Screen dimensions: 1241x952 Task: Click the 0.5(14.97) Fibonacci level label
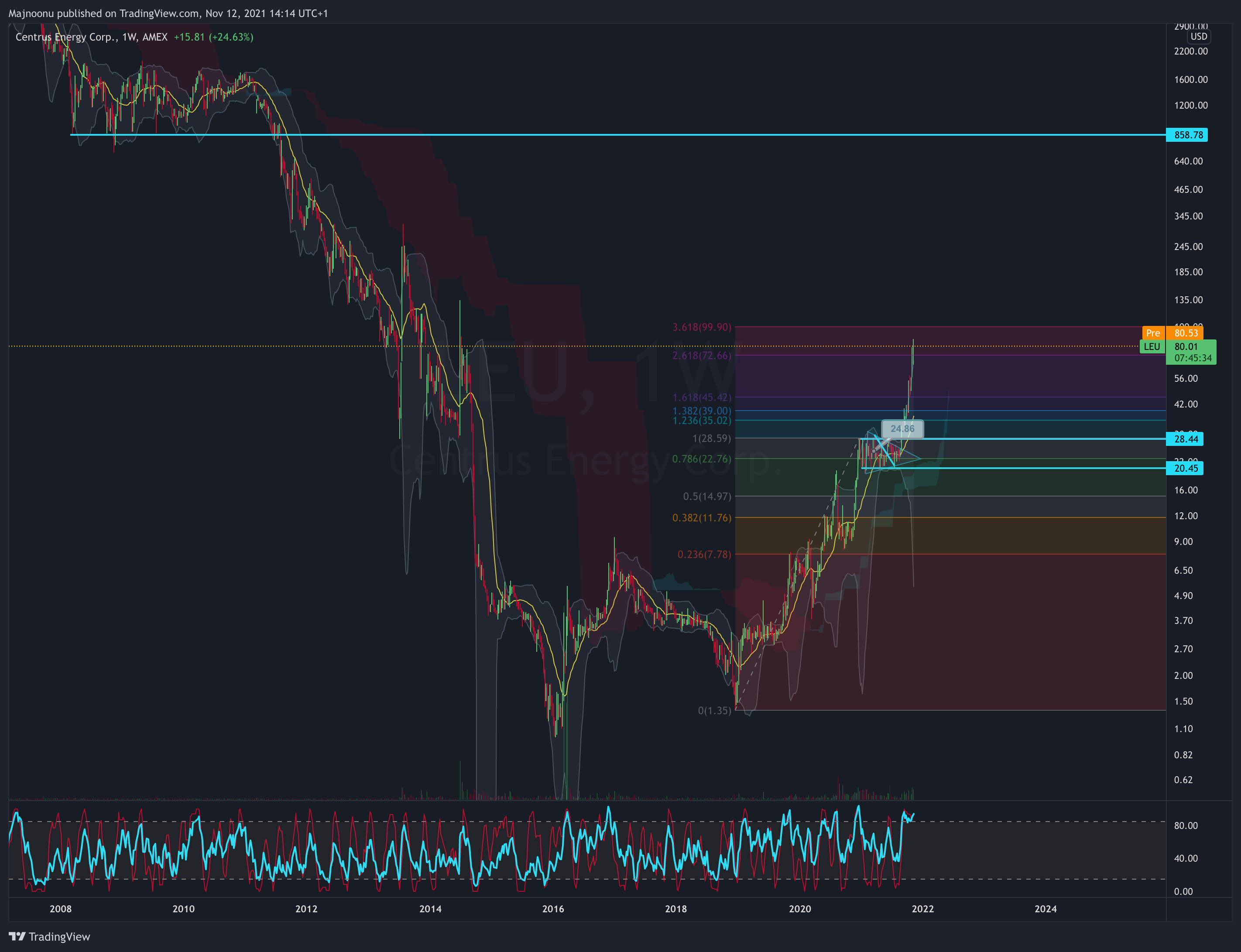(707, 497)
